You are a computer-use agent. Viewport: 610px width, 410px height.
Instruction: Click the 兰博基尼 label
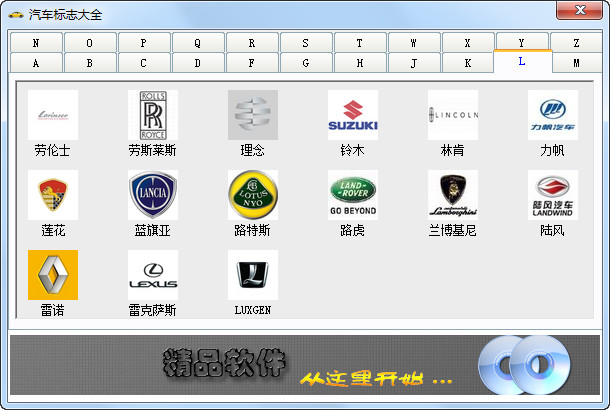452,230
